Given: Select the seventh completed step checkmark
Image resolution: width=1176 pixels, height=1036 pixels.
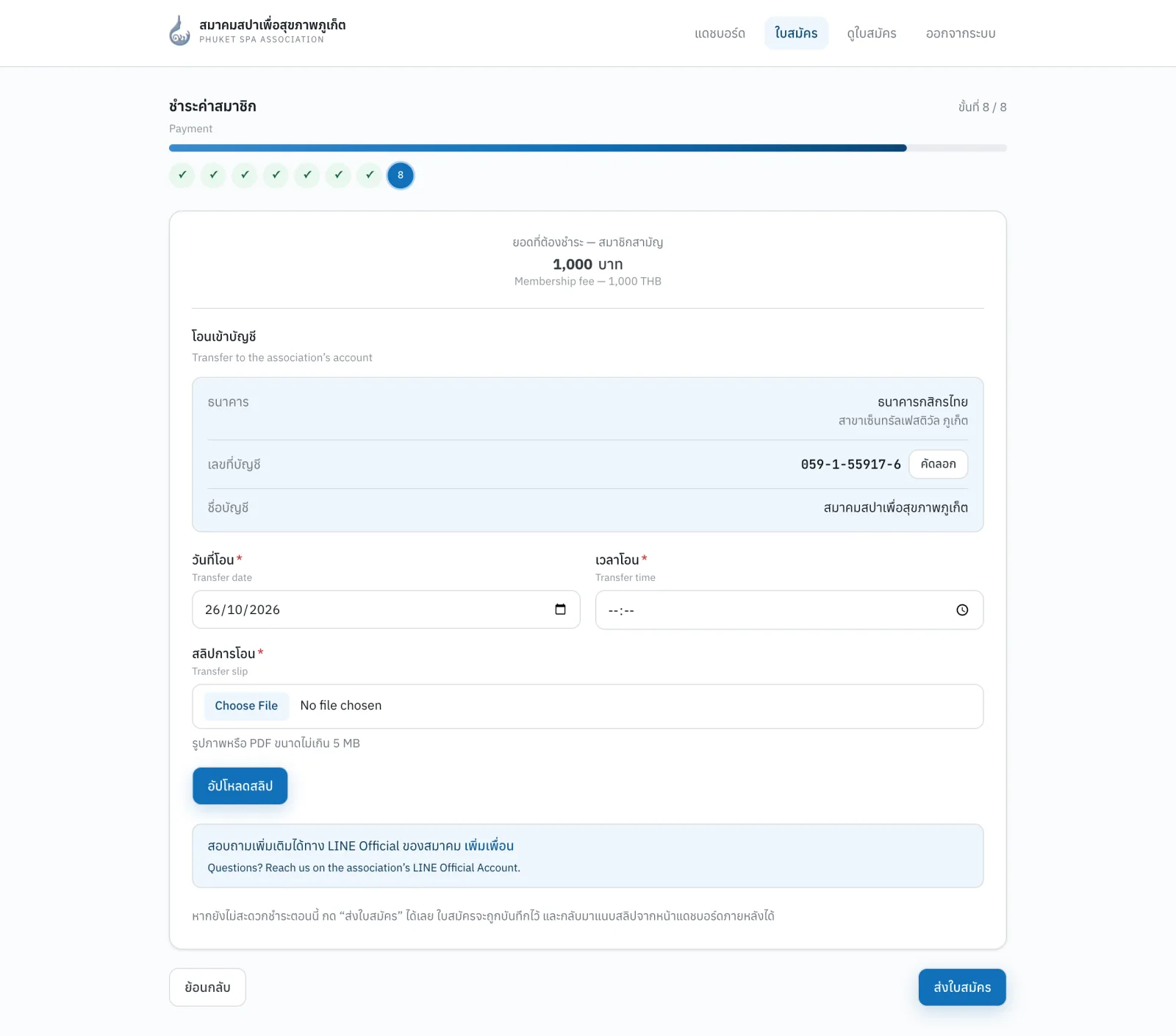Looking at the screenshot, I should 370,175.
